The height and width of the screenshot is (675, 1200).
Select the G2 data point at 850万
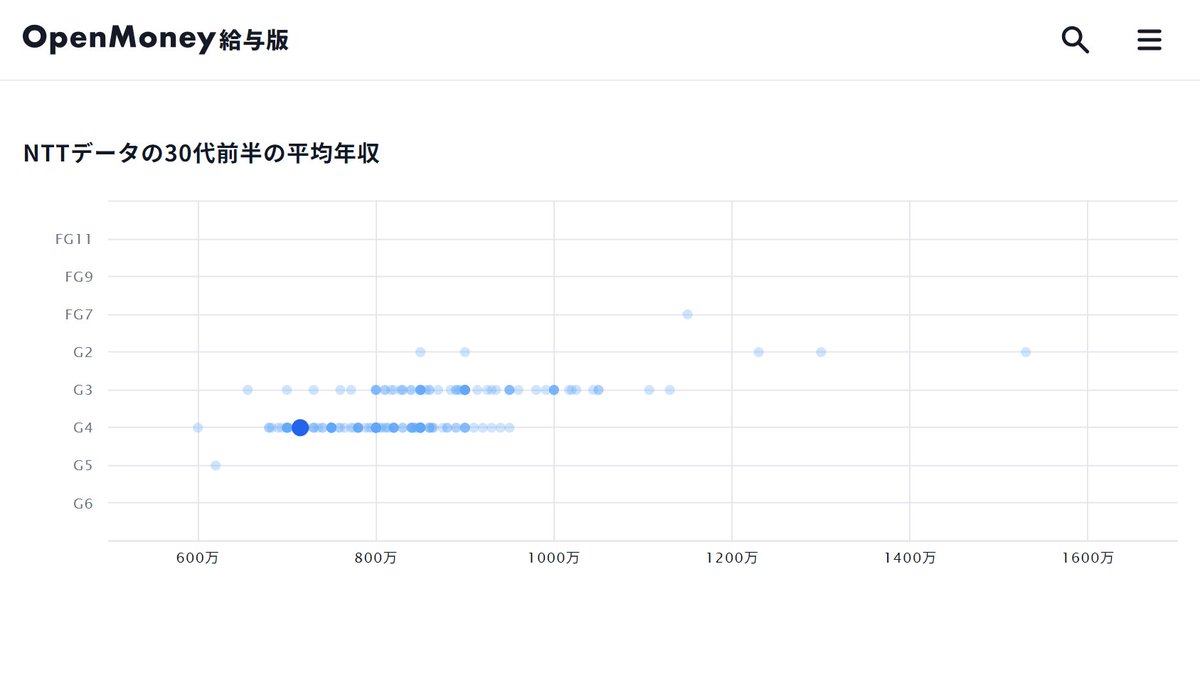[420, 352]
